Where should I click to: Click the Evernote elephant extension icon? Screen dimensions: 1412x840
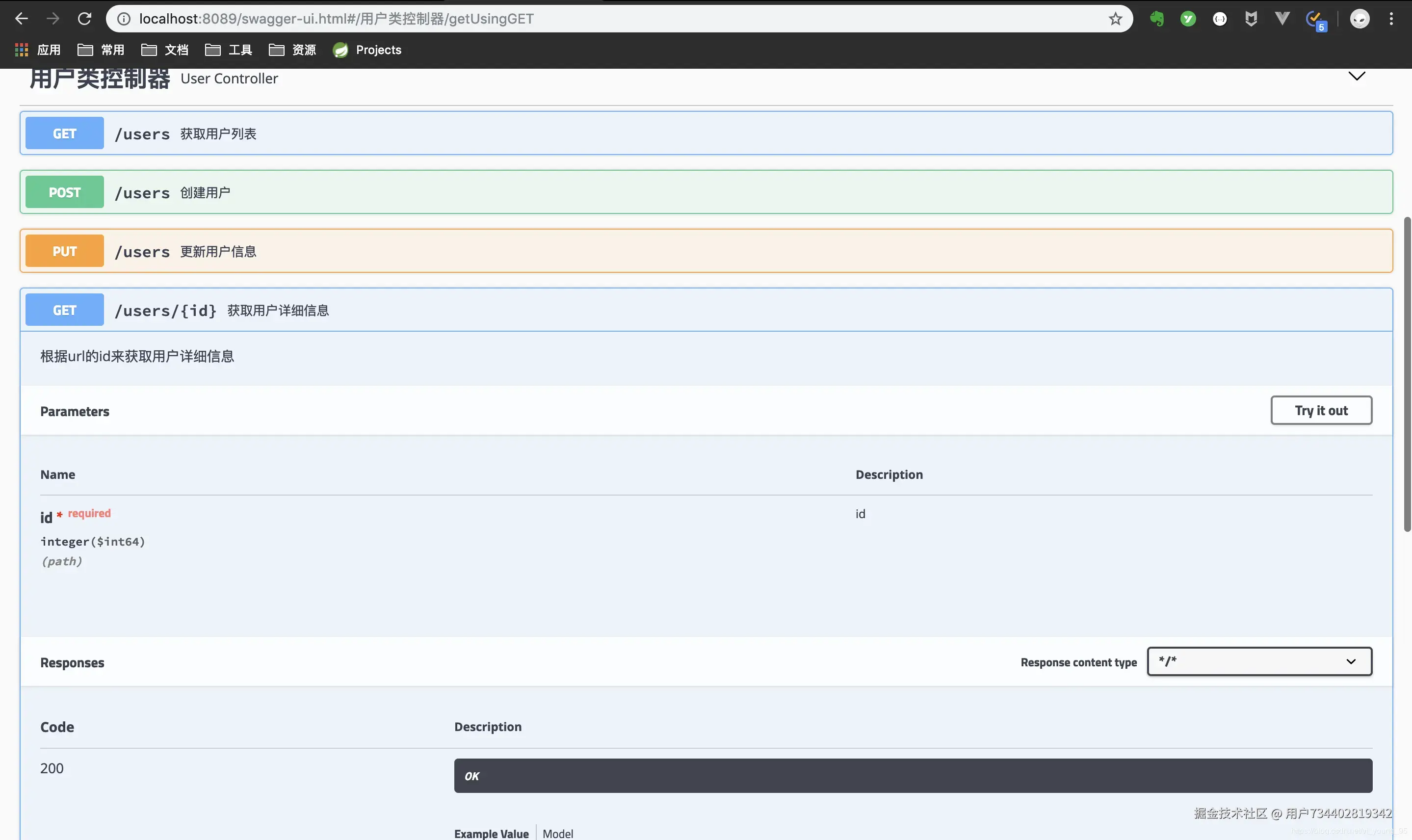click(1157, 19)
